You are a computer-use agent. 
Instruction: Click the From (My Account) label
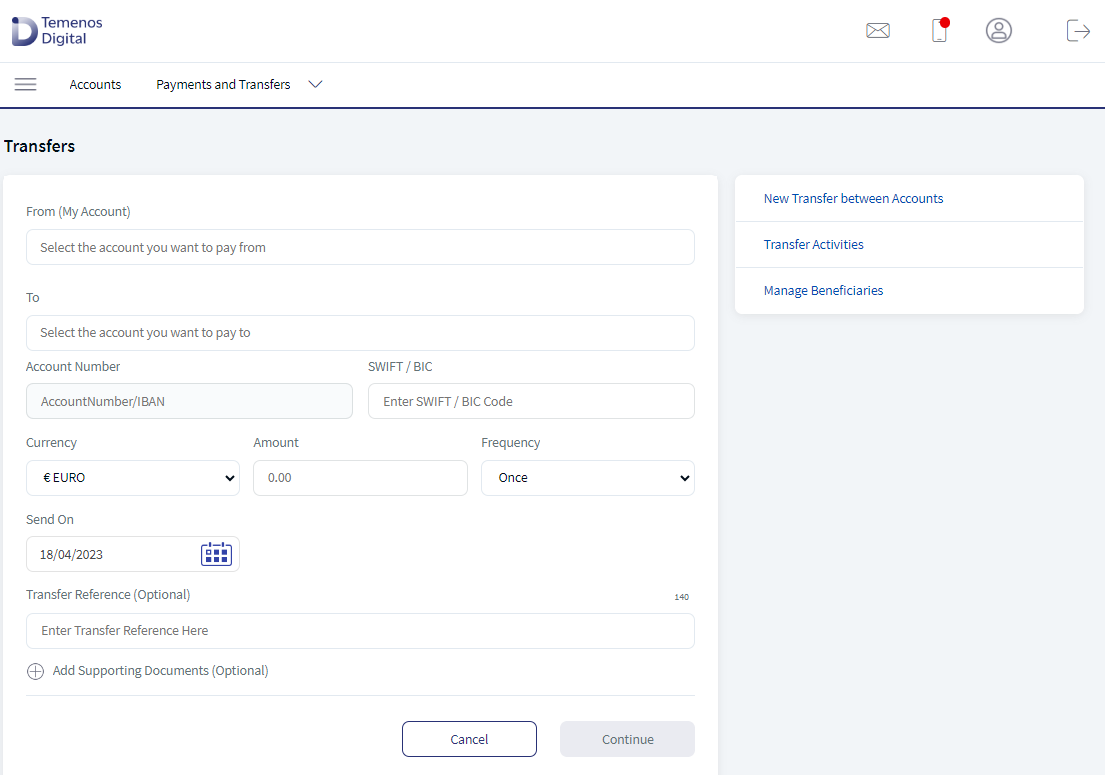(78, 211)
